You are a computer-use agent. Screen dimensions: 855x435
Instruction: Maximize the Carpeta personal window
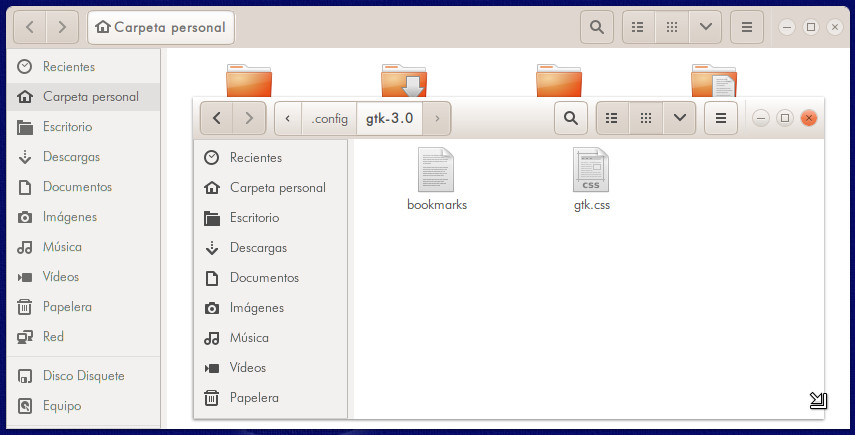click(x=811, y=27)
